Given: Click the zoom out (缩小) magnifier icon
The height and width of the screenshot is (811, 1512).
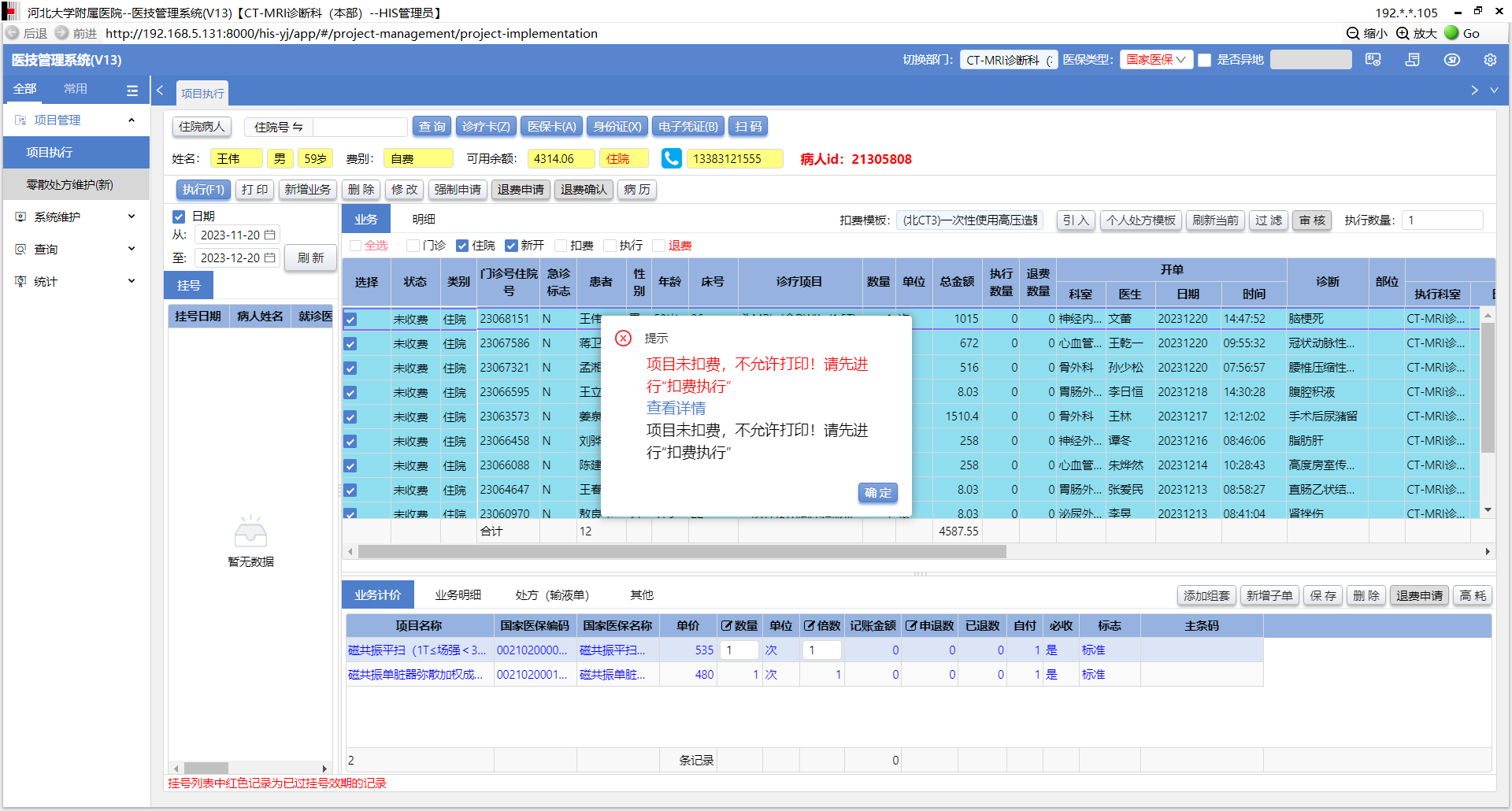Looking at the screenshot, I should click(1353, 33).
